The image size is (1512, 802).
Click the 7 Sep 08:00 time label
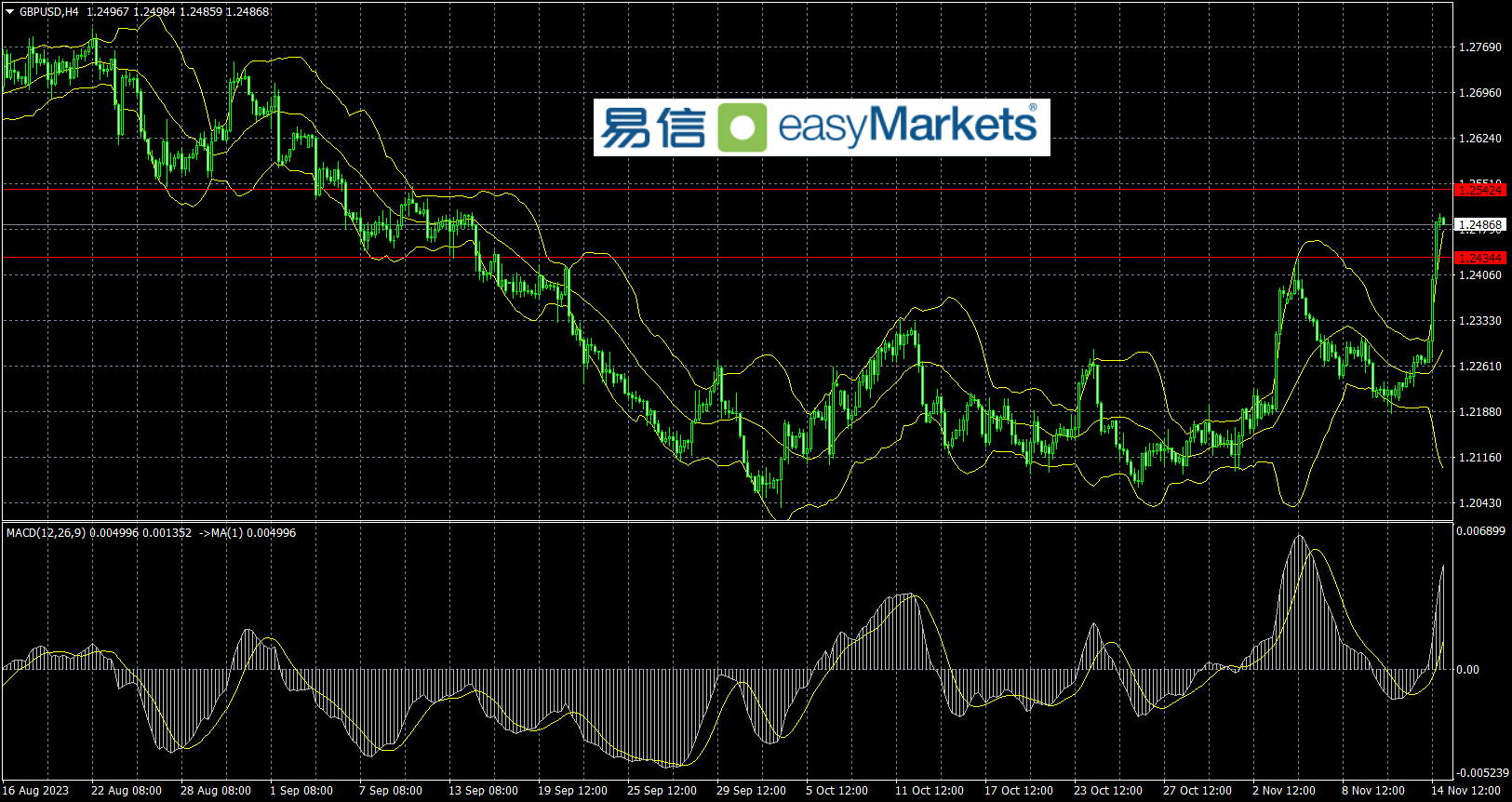click(391, 791)
